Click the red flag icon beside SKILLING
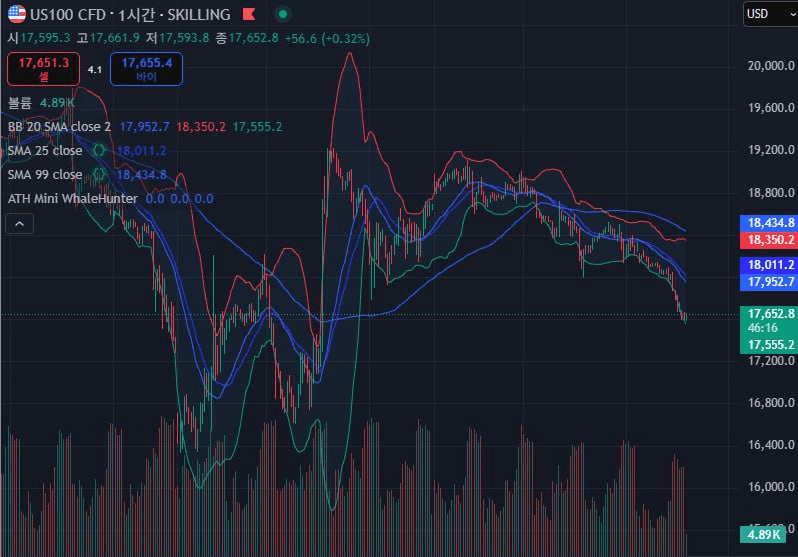This screenshot has height=557, width=798. (249, 14)
